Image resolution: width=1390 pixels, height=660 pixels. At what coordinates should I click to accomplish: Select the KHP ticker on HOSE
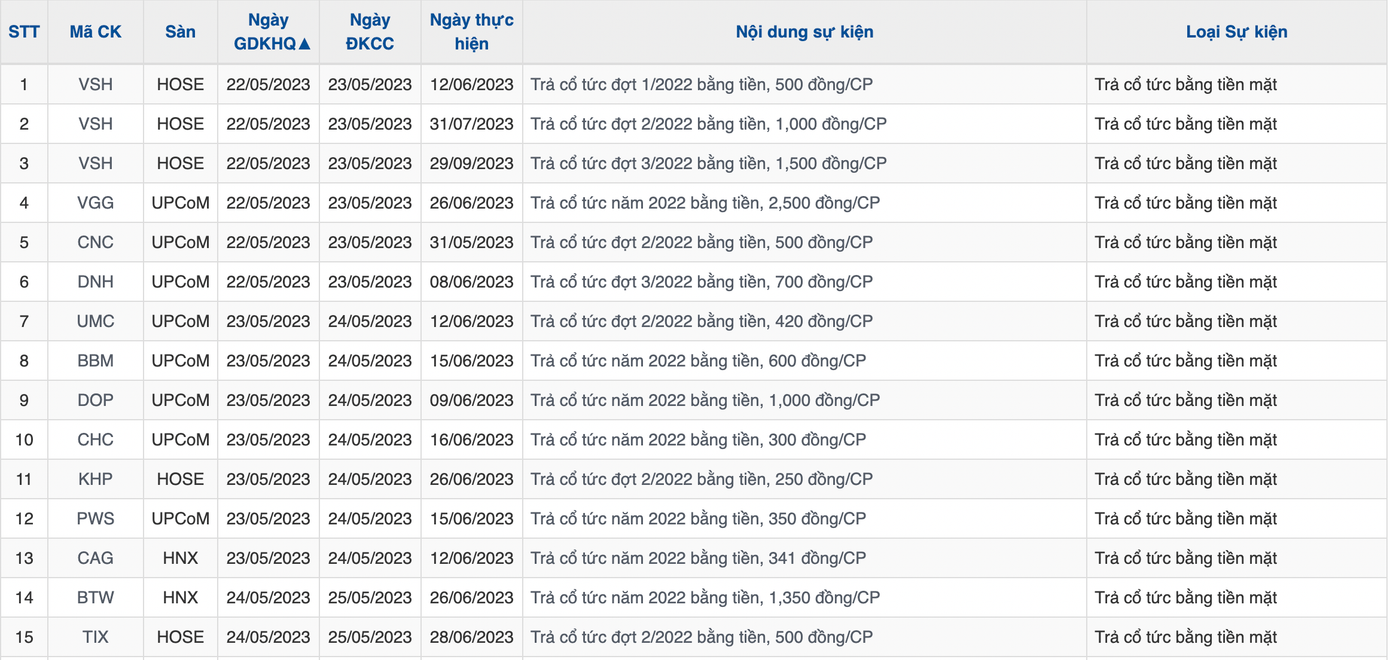click(95, 480)
